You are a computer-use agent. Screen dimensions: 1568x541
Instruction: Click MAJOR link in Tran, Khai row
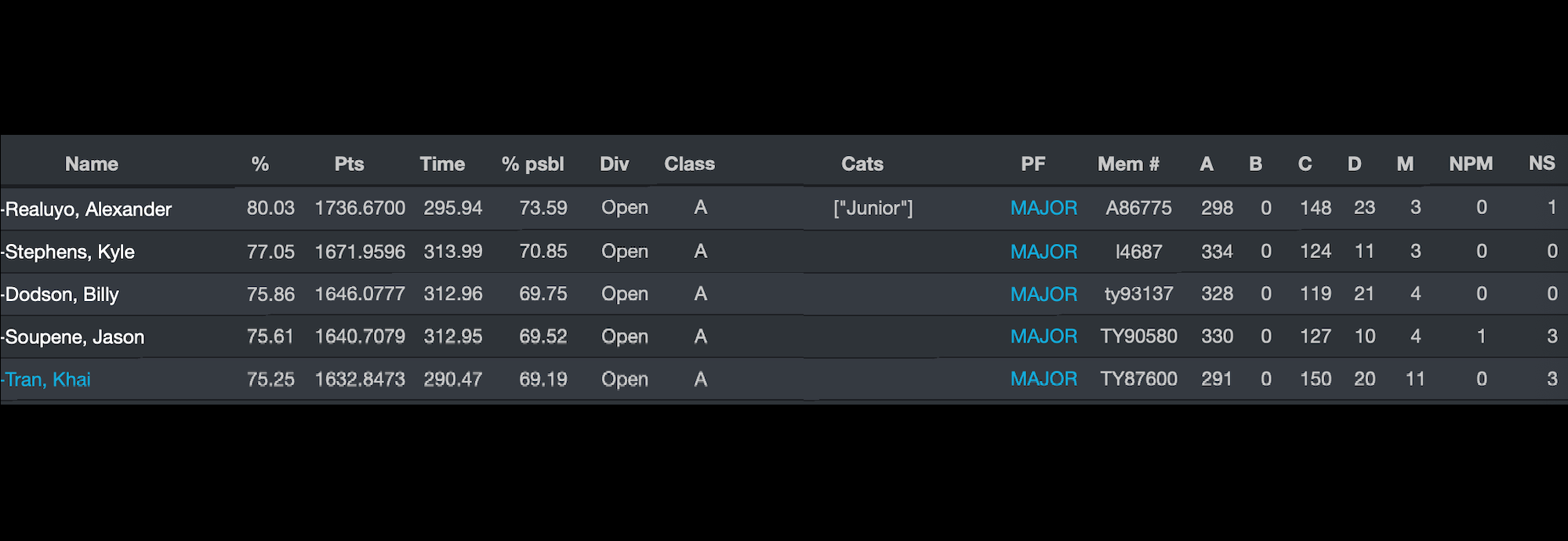1044,379
